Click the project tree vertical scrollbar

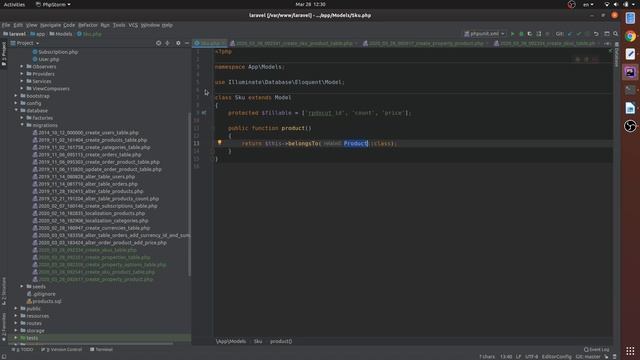point(189,195)
